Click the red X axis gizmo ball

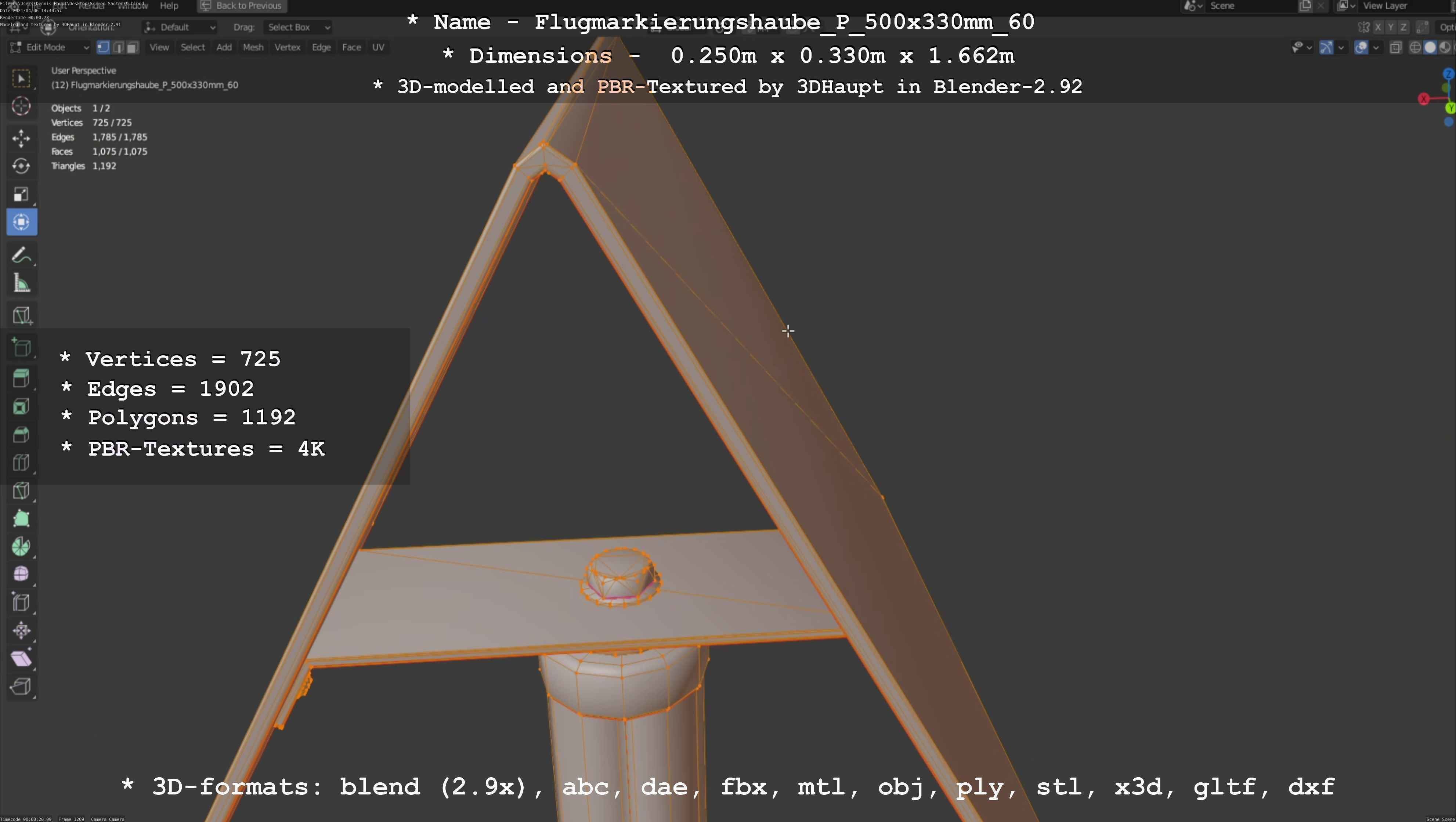[x=1424, y=99]
